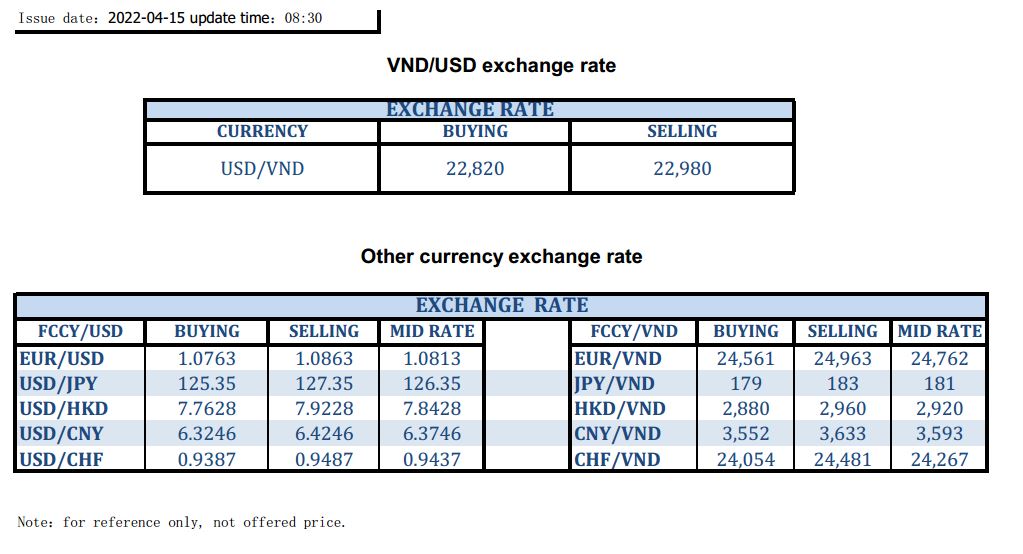Image resolution: width=1023 pixels, height=554 pixels.
Task: Click the FCCY/VND column header
Action: 634,332
